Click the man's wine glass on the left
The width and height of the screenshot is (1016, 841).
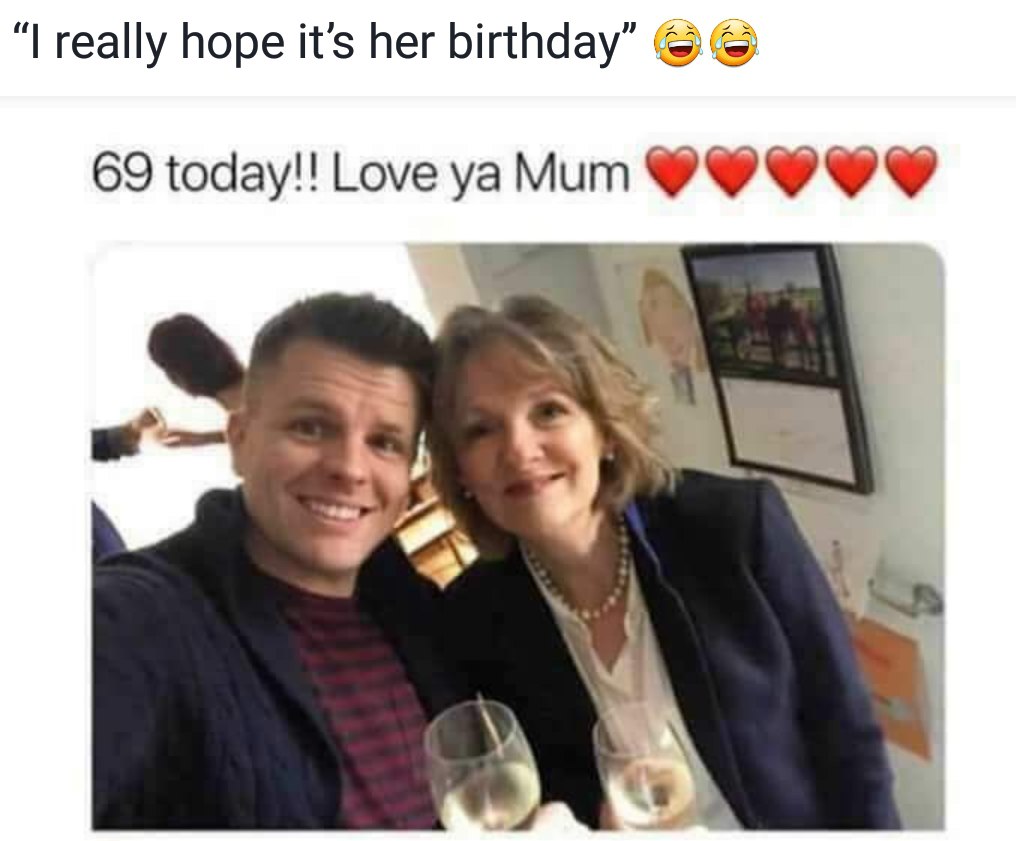pos(482,765)
